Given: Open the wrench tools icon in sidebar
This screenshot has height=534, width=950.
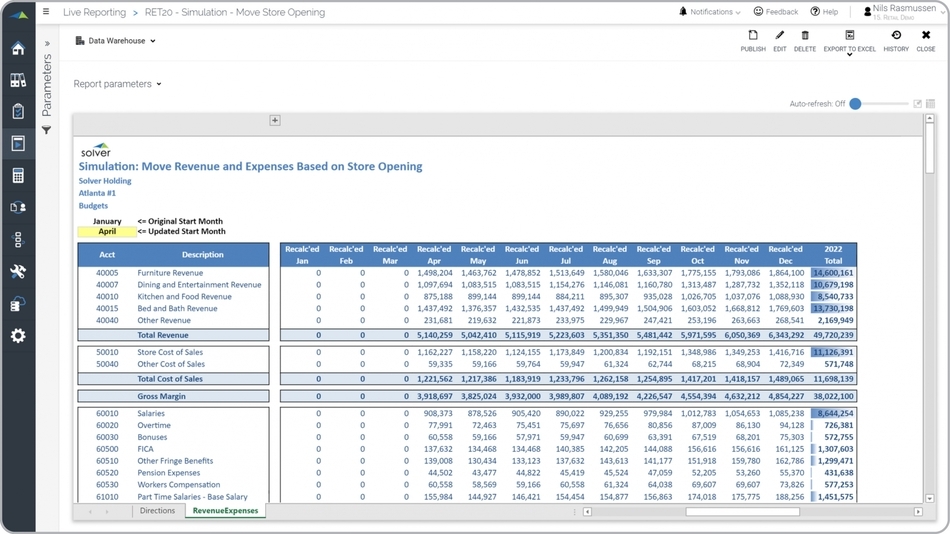Looking at the screenshot, I should pyautogui.click(x=18, y=272).
